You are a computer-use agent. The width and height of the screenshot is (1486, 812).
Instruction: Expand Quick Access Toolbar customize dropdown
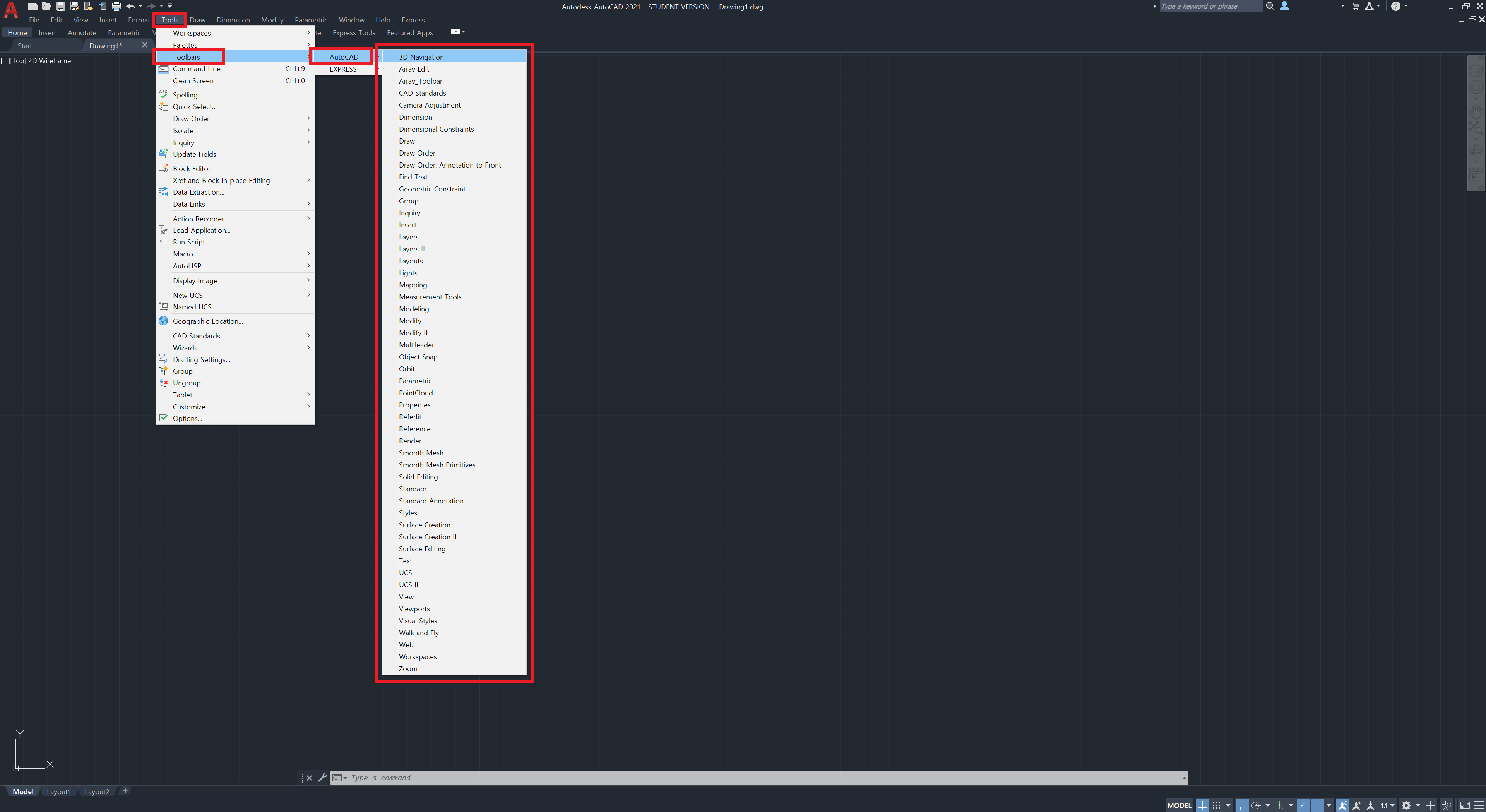click(170, 6)
